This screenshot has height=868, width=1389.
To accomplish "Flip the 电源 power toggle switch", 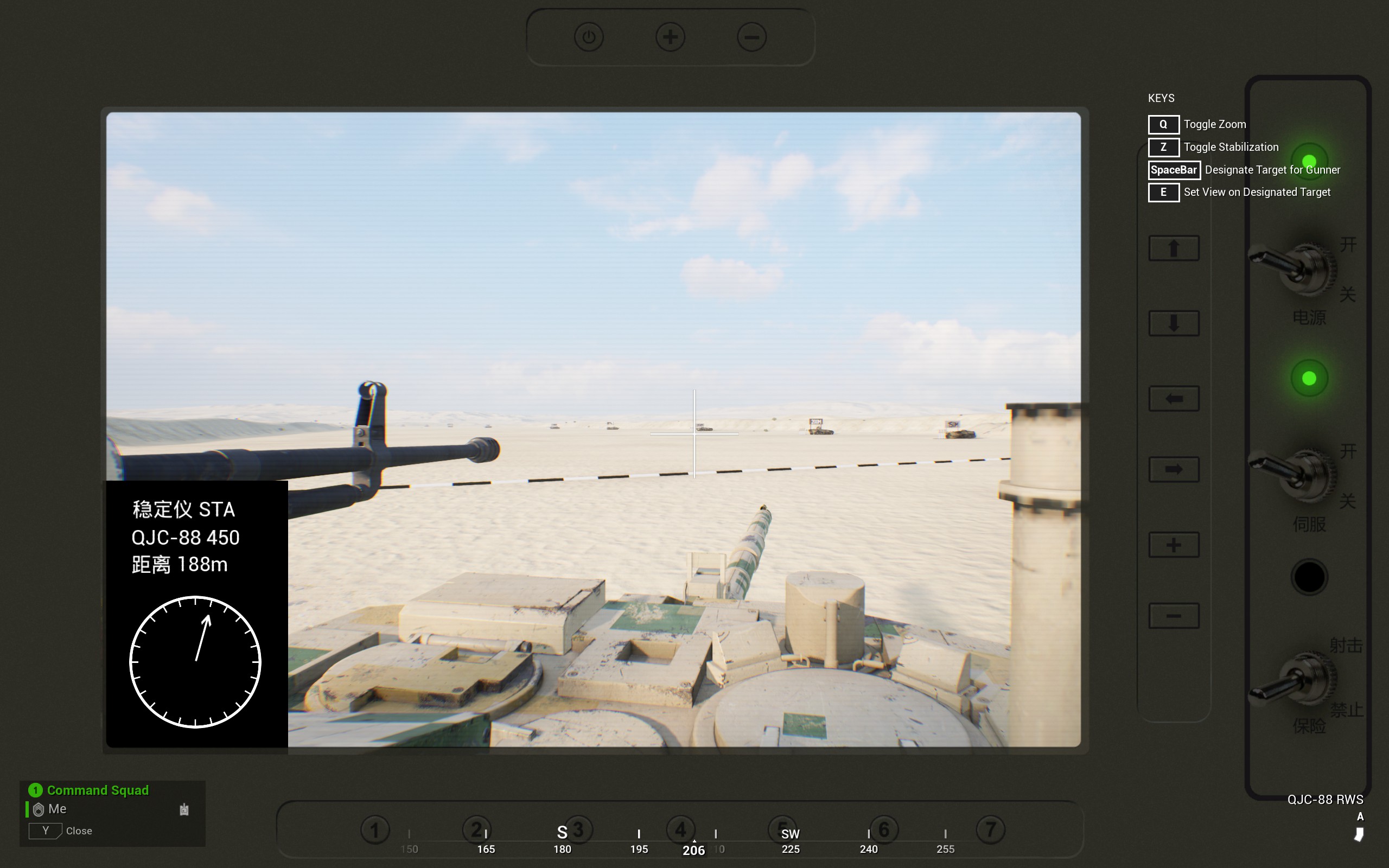I will [x=1297, y=267].
